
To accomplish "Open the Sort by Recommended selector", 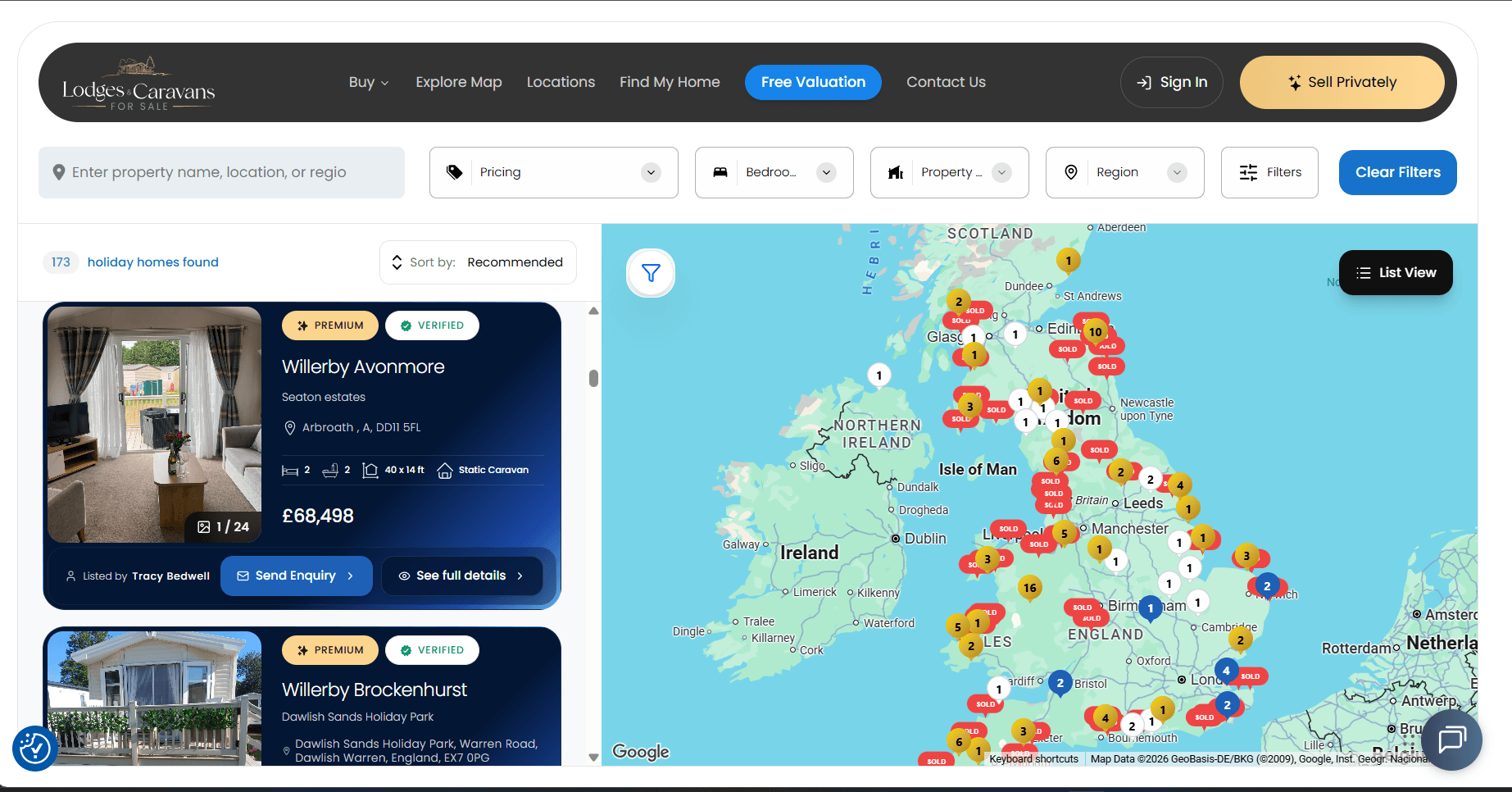I will 478,262.
